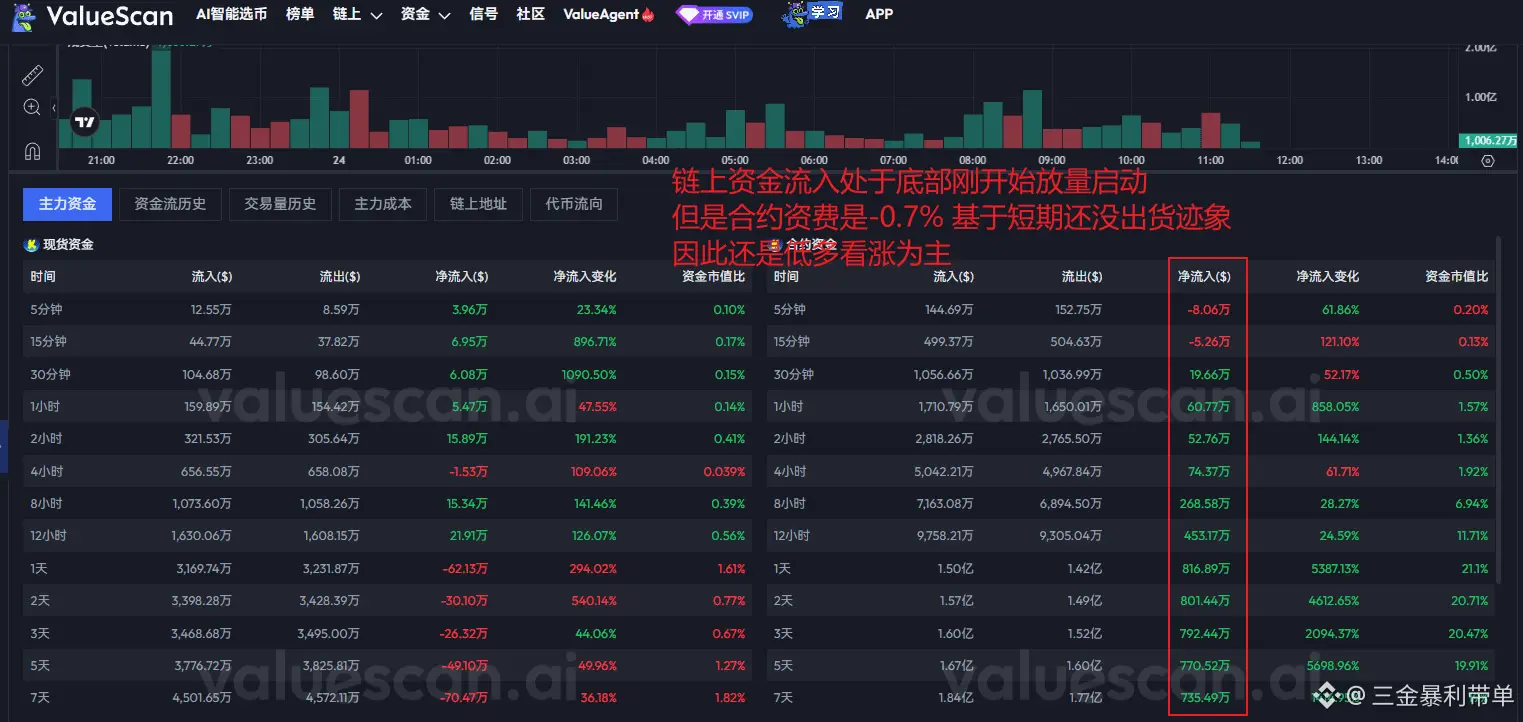Activate the zoom-in magnifier tool

click(32, 107)
